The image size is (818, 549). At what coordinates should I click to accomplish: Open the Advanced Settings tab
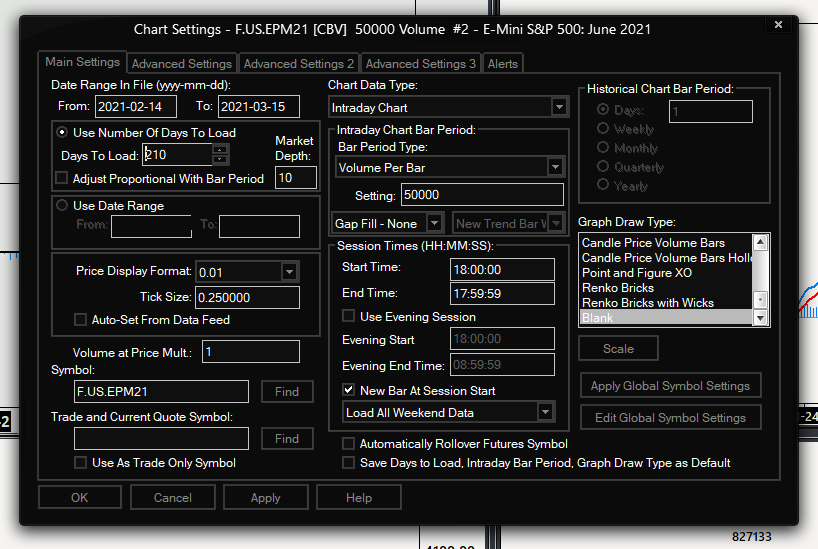click(x=182, y=64)
